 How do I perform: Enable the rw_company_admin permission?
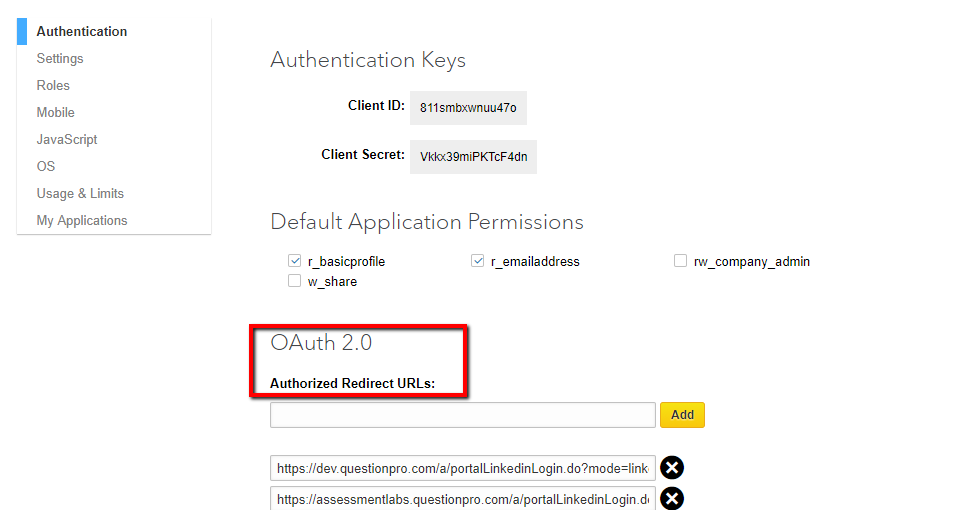[681, 261]
